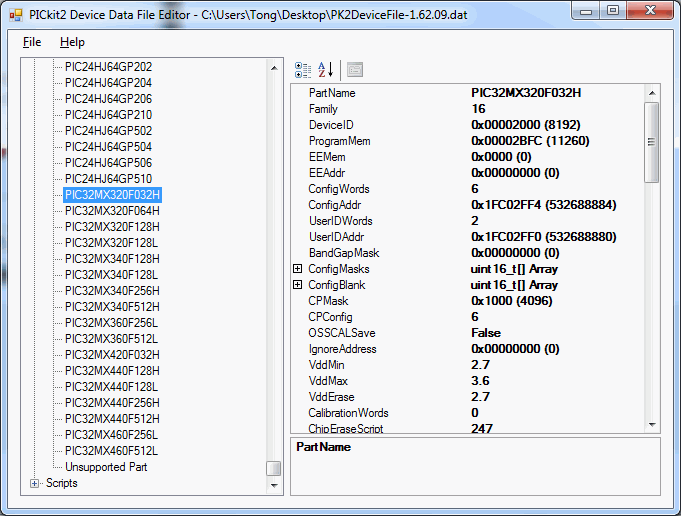Select the UserIDWords property label
Screen dimensions: 681x516
click(x=340, y=221)
